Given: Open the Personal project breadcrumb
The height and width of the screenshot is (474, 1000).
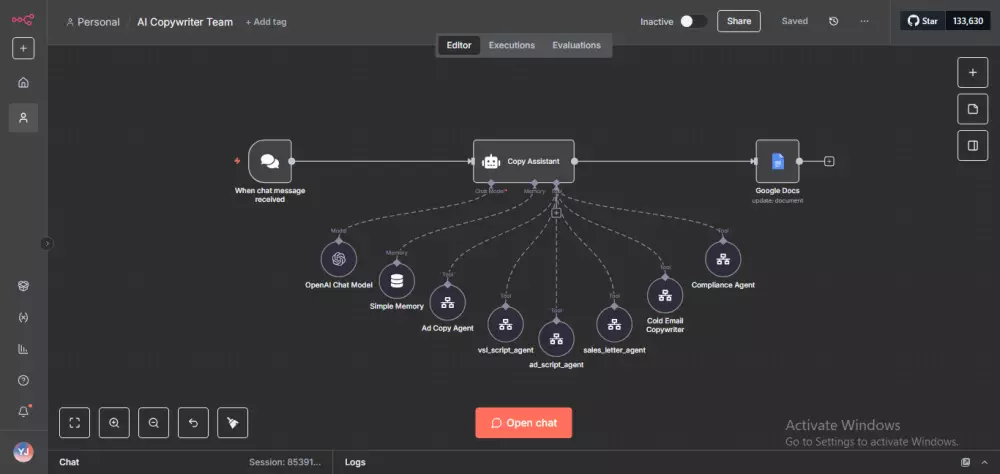Looking at the screenshot, I should 93,22.
